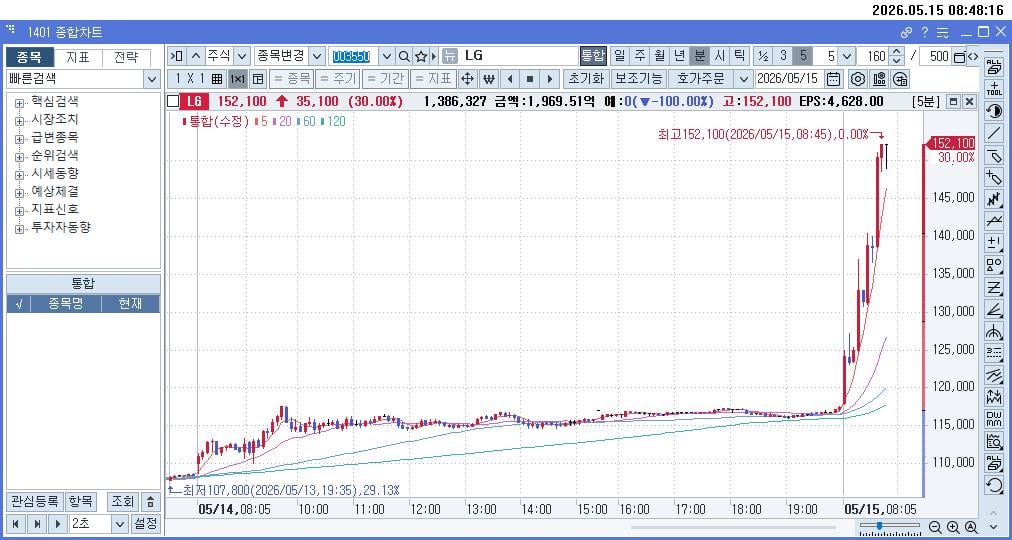
Task: Select the 순위검색 tree item
Action: 55,155
